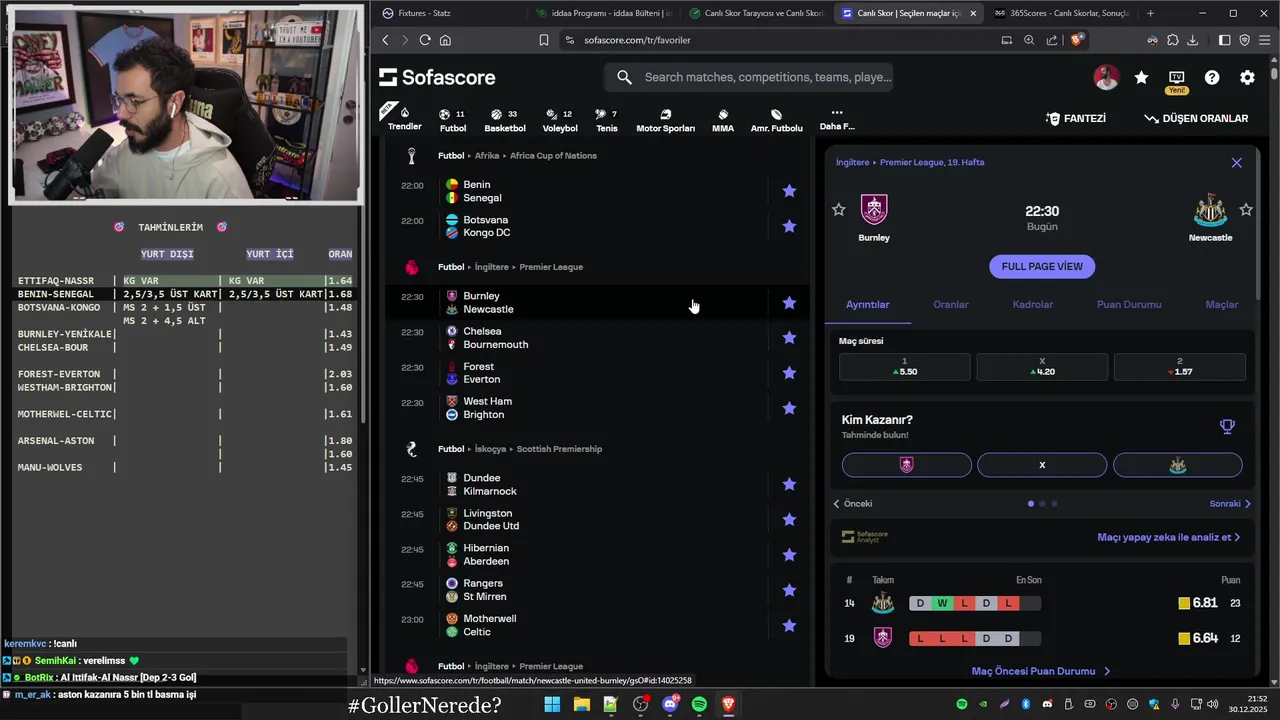The image size is (1280, 720).
Task: Select the Futbol sport icon
Action: [453, 120]
